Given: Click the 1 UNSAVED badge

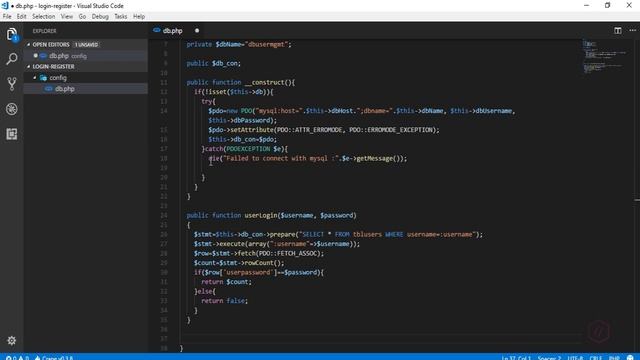Looking at the screenshot, I should [86, 44].
